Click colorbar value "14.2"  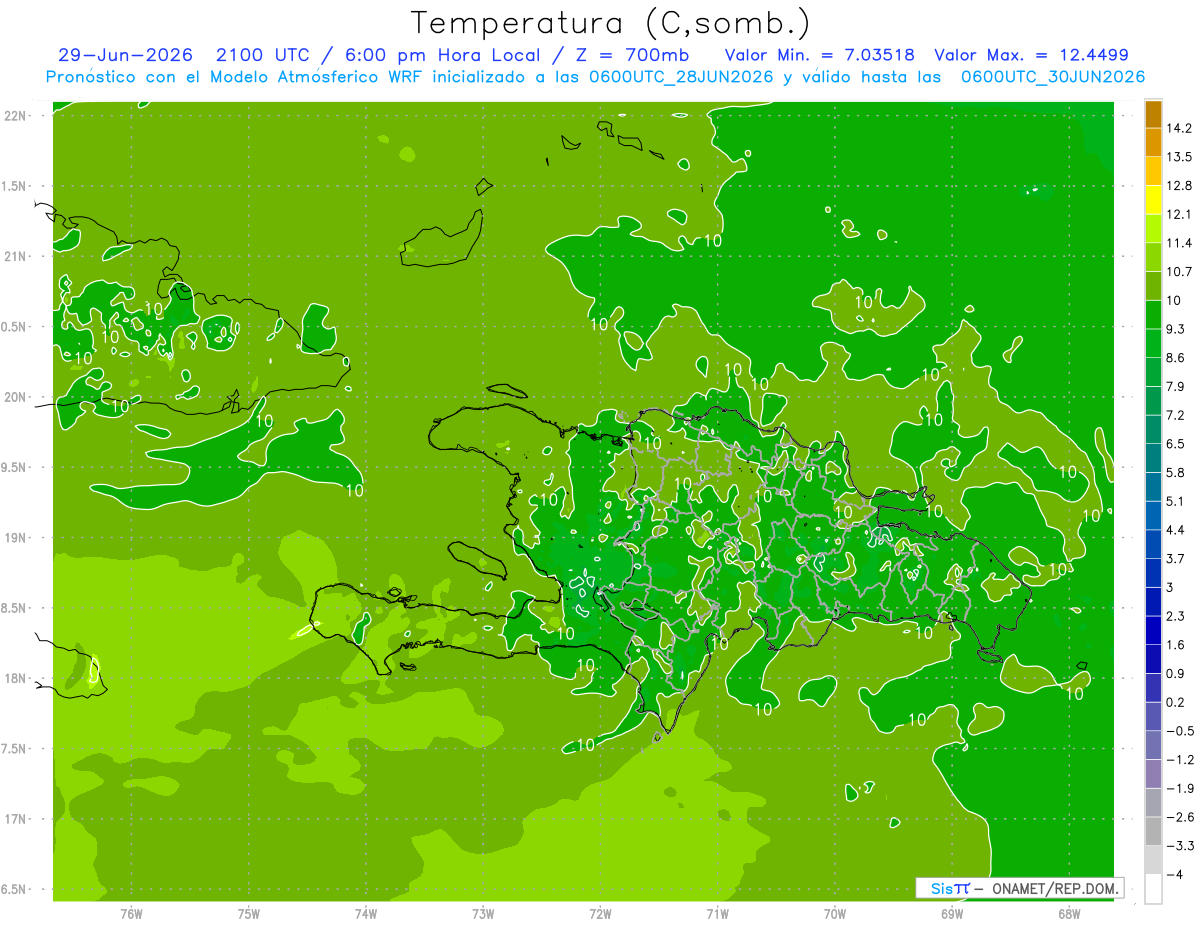[1179, 128]
